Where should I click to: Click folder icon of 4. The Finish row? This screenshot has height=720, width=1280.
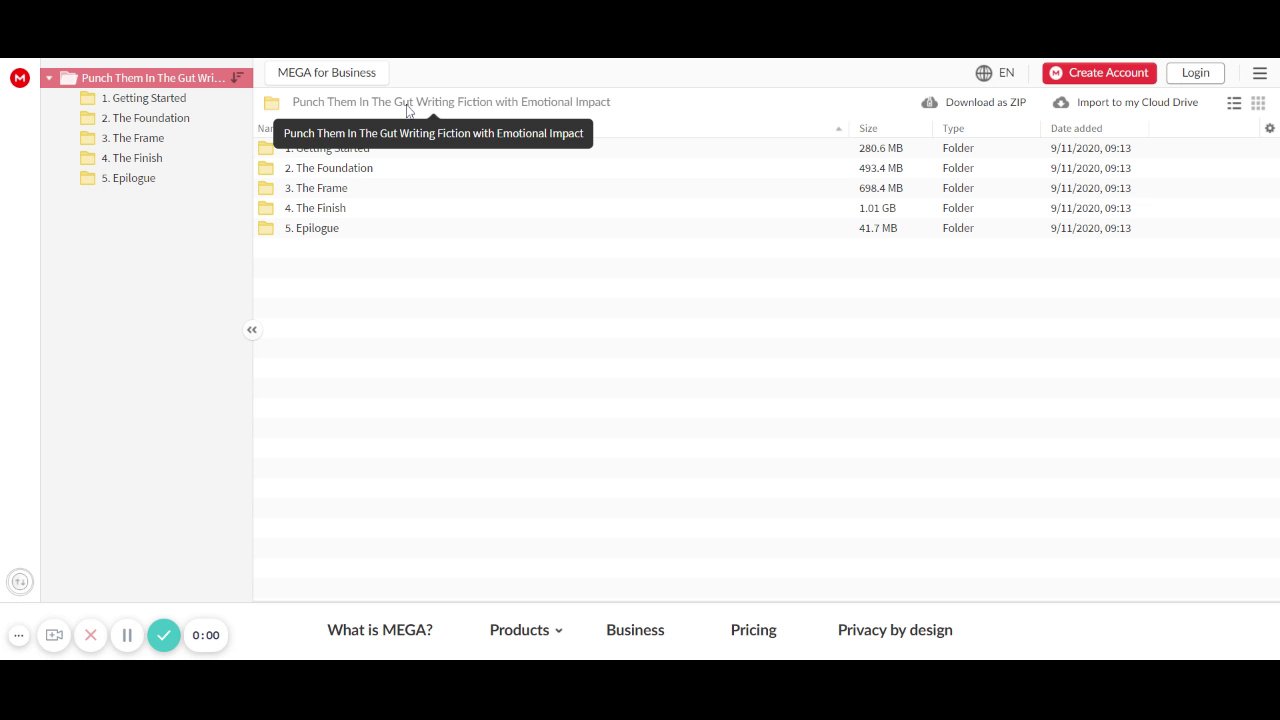click(x=265, y=208)
